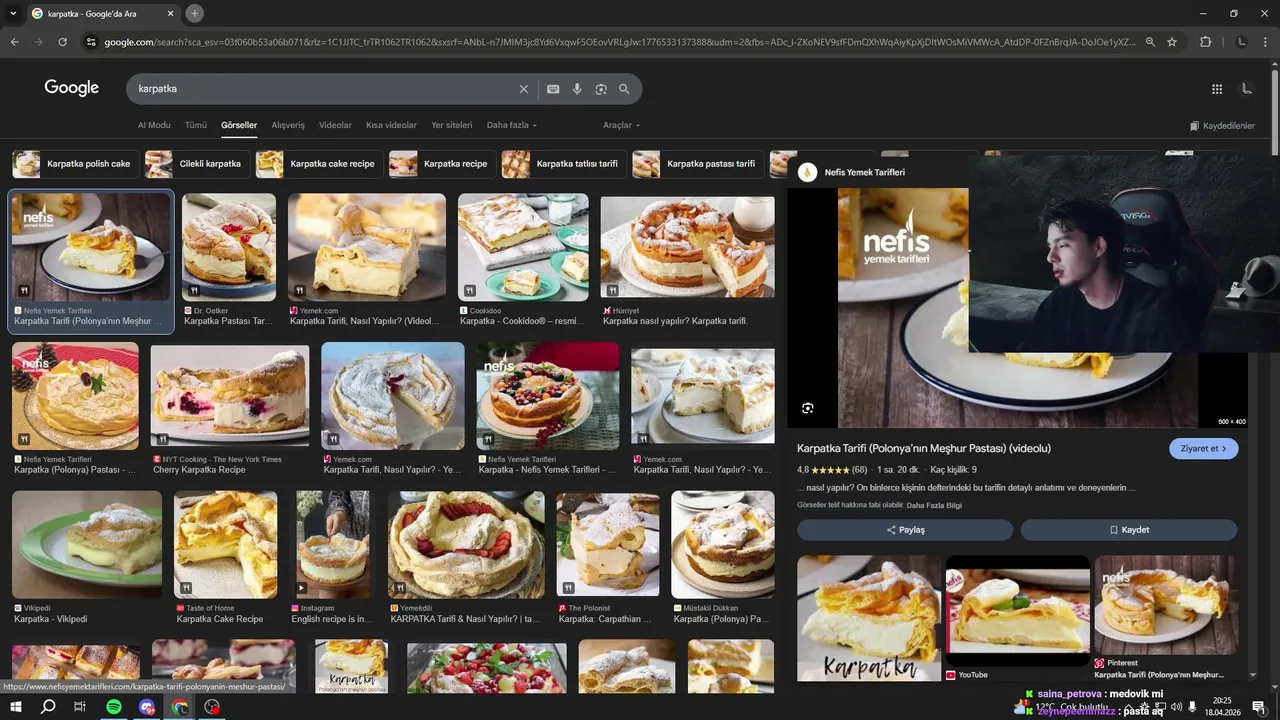The height and width of the screenshot is (720, 1280).
Task: Select the Cilekli karpatka chip
Action: point(197,164)
